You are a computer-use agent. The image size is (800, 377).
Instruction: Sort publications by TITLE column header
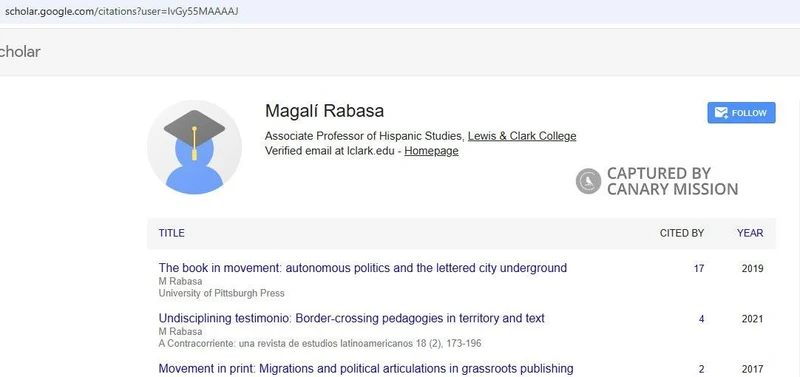pyautogui.click(x=171, y=233)
